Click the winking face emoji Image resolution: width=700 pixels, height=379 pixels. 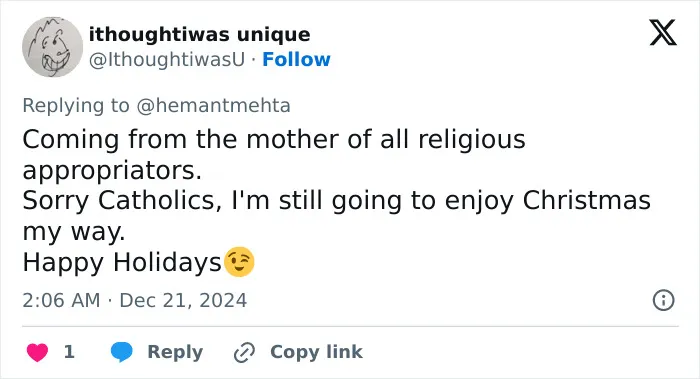[239, 262]
